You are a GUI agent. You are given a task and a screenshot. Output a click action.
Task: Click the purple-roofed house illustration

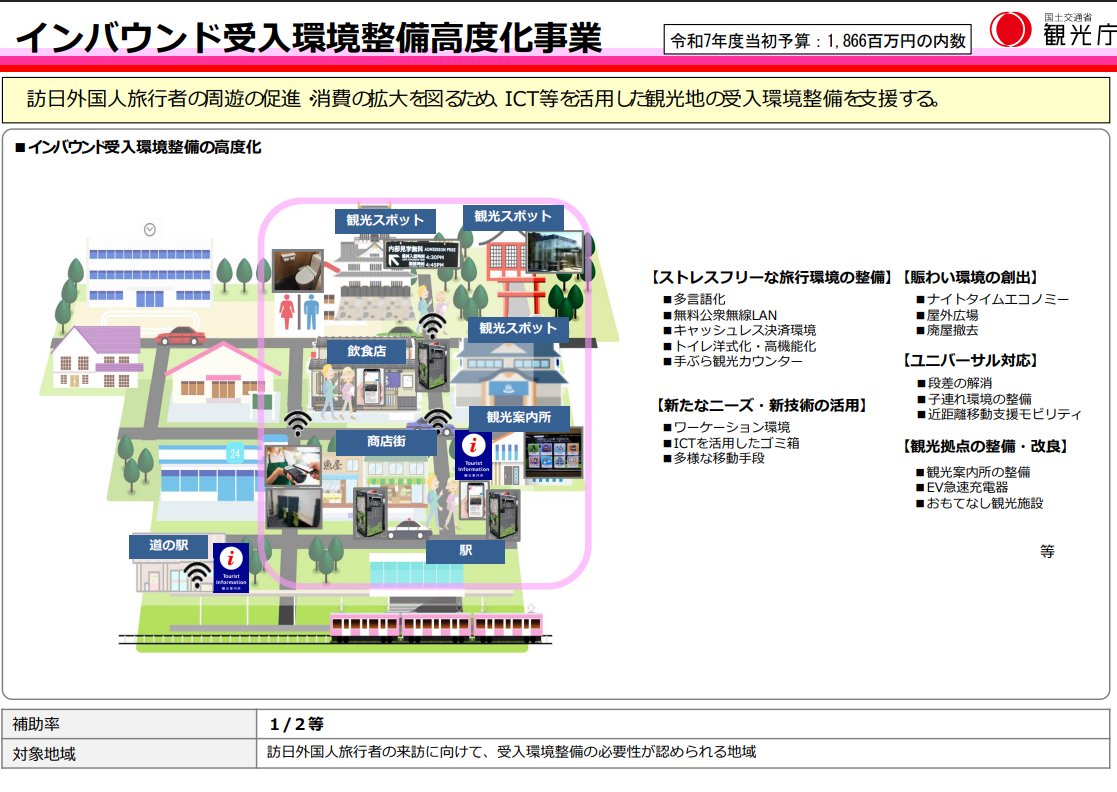(x=95, y=358)
